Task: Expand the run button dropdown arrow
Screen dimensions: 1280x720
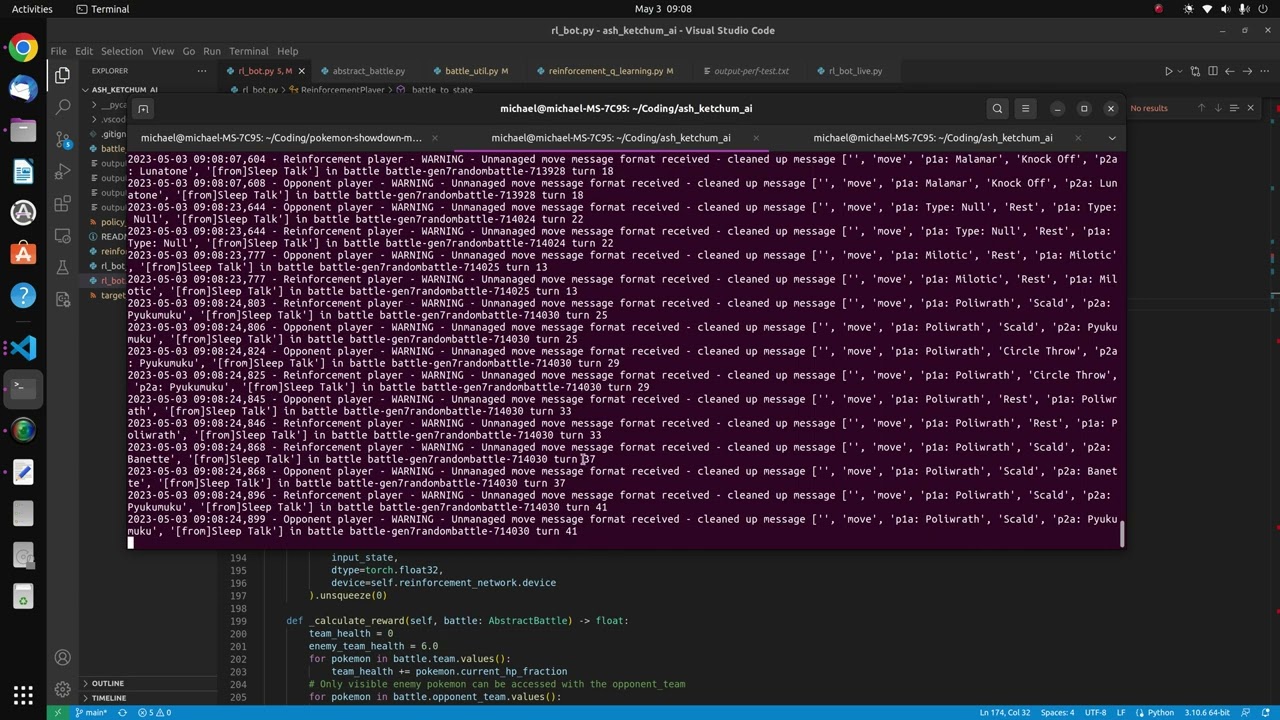Action: point(1180,71)
